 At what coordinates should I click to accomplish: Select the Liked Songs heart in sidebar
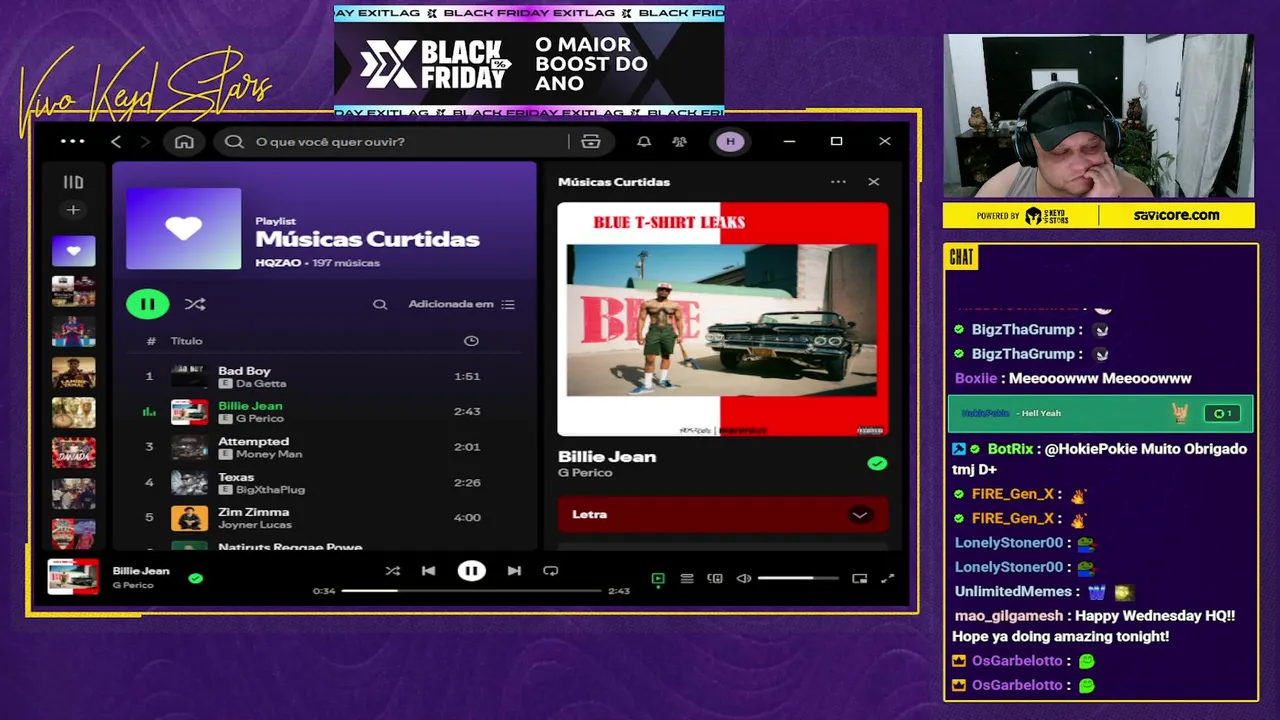pyautogui.click(x=74, y=251)
